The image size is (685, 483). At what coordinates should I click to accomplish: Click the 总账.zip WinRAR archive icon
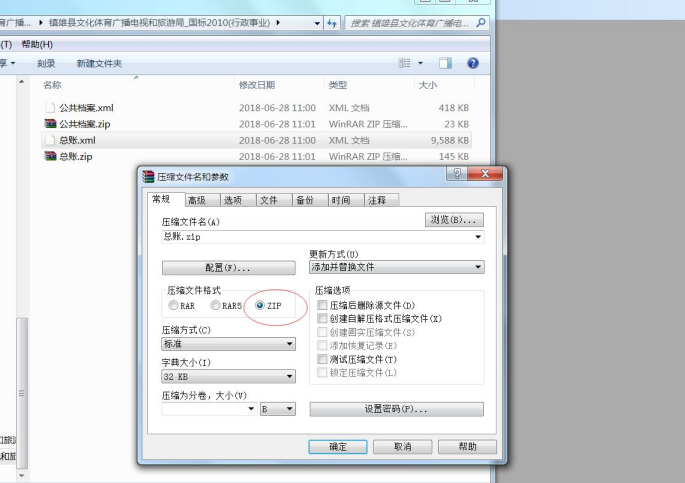coord(50,157)
